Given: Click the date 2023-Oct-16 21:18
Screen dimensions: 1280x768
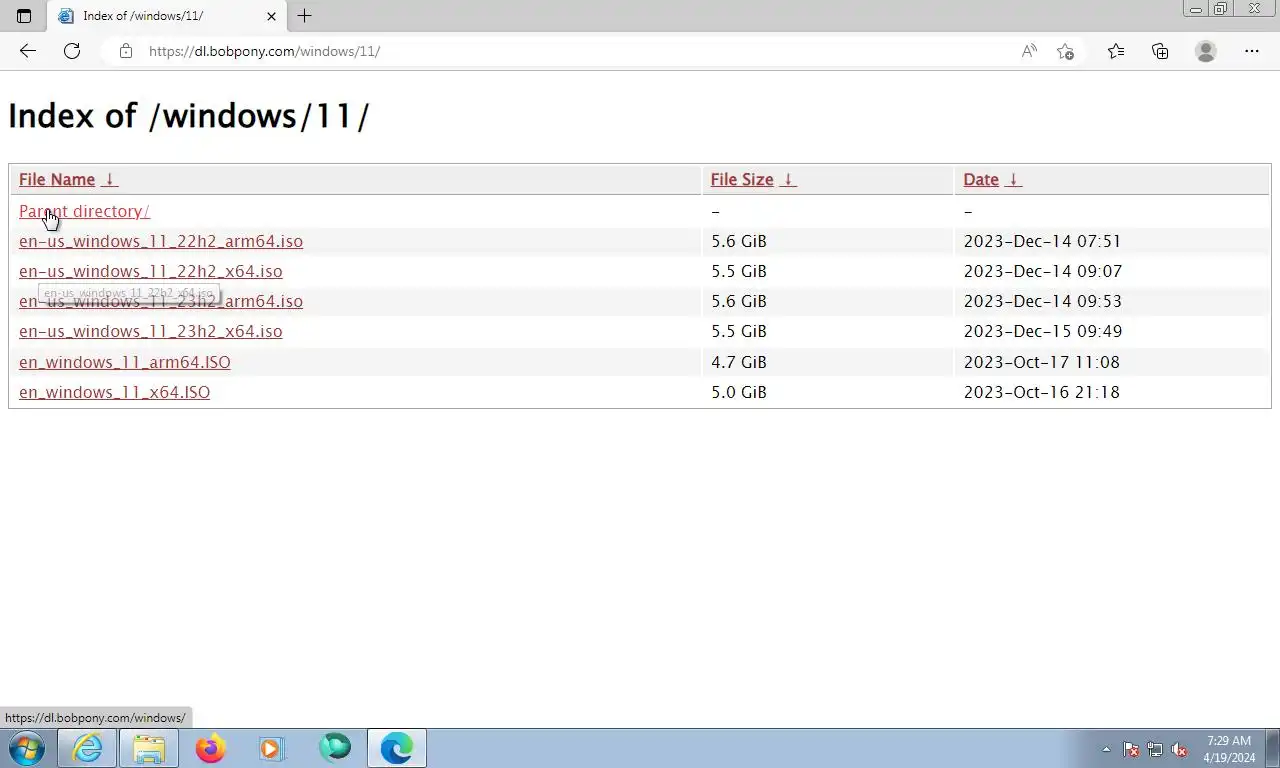Looking at the screenshot, I should 1041,392.
